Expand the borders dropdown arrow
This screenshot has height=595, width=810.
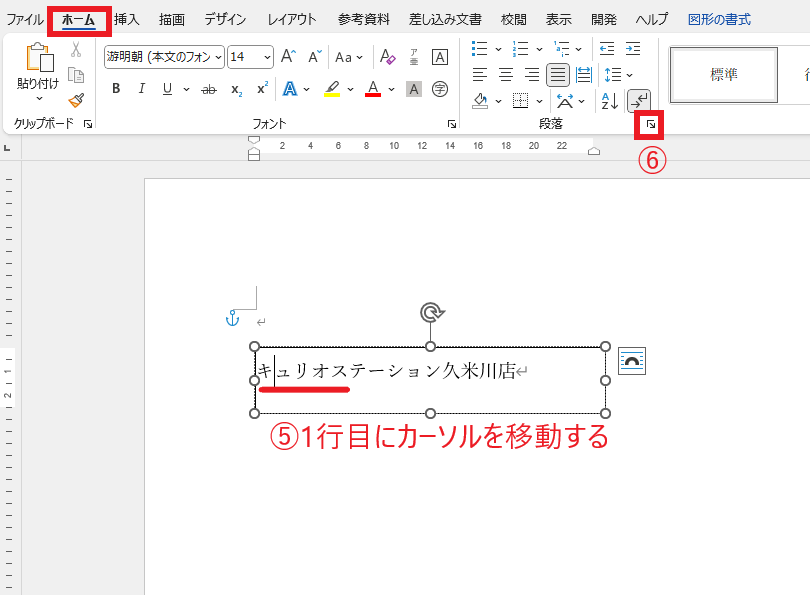tap(539, 101)
